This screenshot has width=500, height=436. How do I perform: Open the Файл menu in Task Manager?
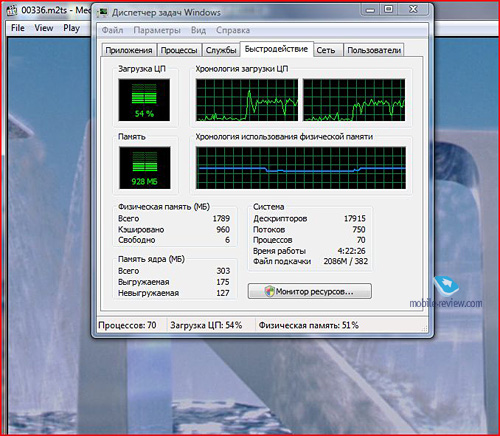coord(112,30)
